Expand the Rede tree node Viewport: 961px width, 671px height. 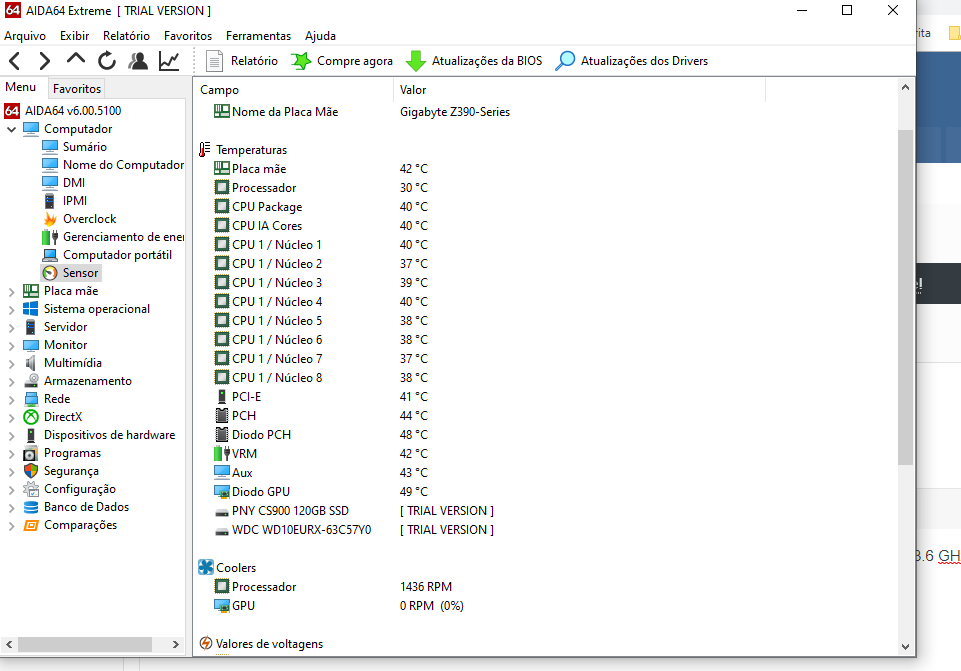point(11,400)
